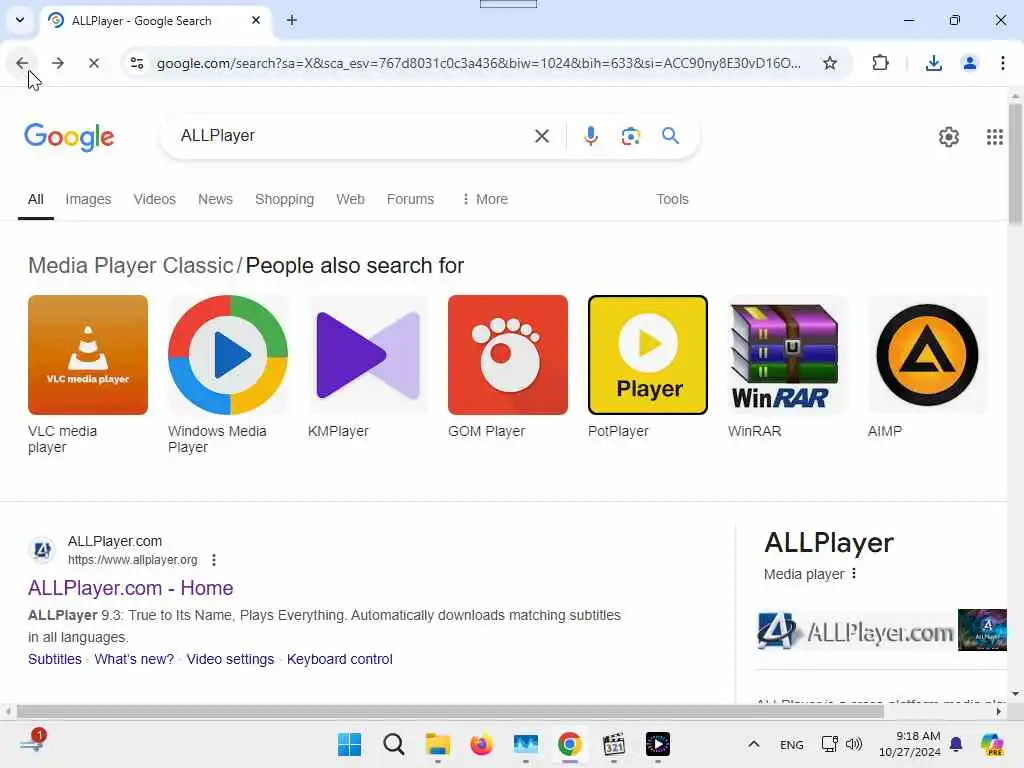Open the KMPlayer thumbnail

point(368,355)
